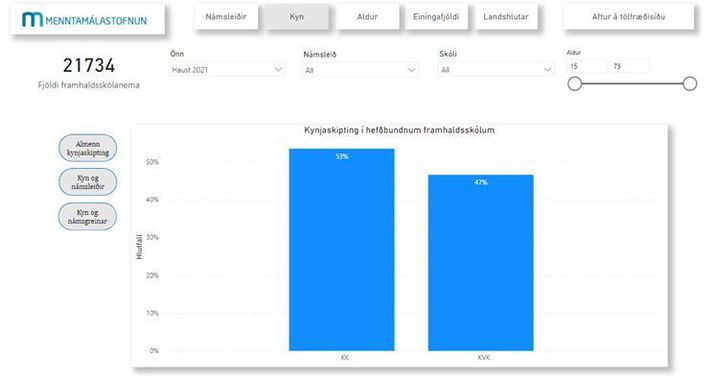Show the Kyn og námsgreinar view
The width and height of the screenshot is (713, 380).
coord(88,216)
